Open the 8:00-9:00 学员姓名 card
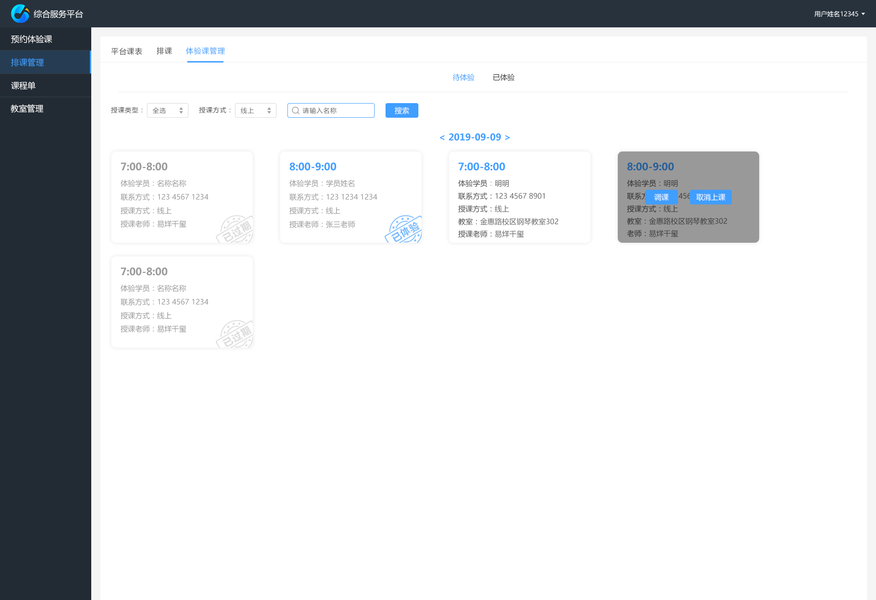The image size is (876, 600). pos(351,197)
